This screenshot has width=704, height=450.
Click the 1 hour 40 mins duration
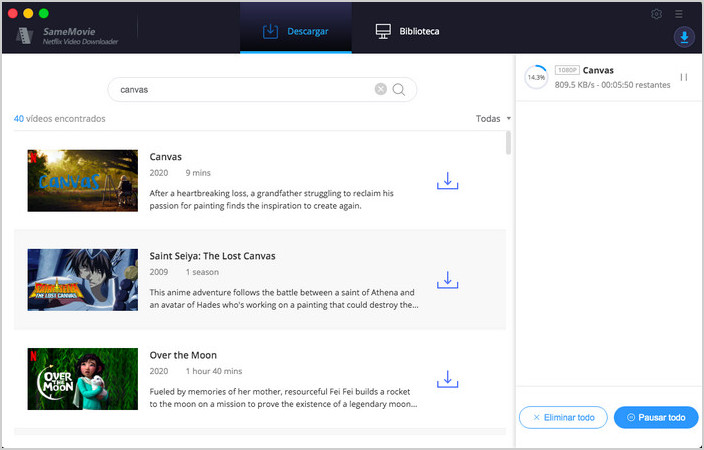tap(214, 371)
